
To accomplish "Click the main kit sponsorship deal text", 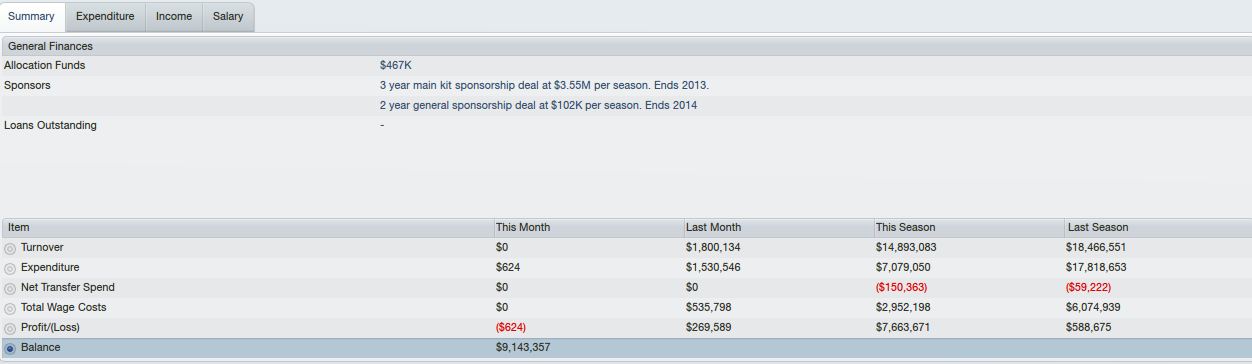I will pos(544,85).
